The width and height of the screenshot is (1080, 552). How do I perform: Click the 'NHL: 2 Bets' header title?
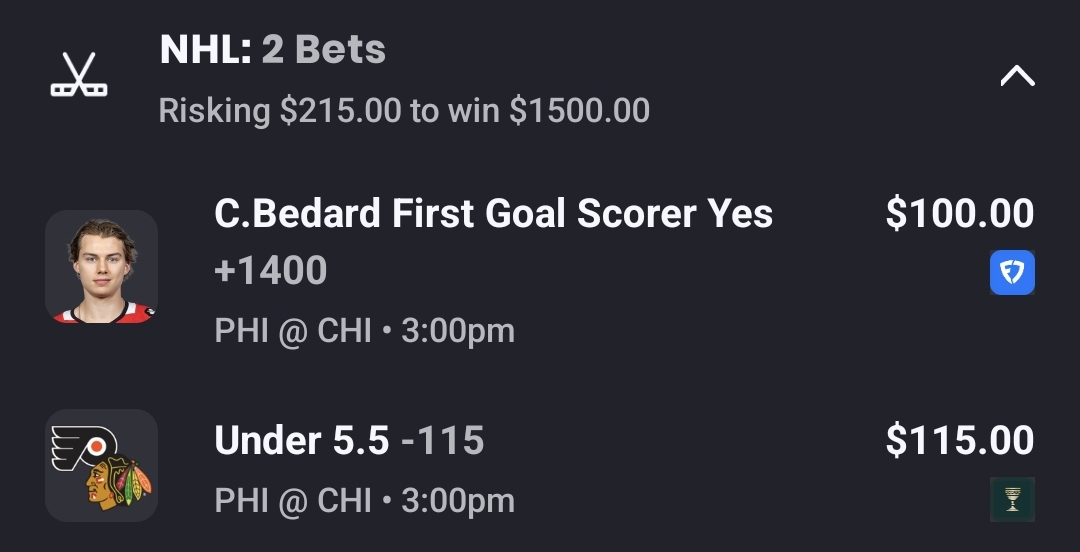click(x=272, y=50)
